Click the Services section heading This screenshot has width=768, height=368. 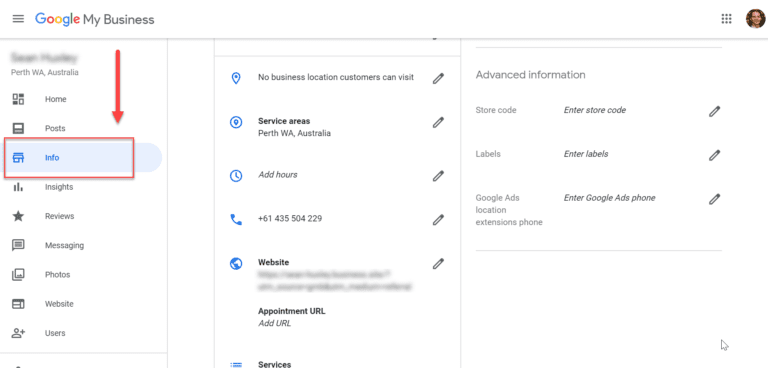(x=274, y=364)
